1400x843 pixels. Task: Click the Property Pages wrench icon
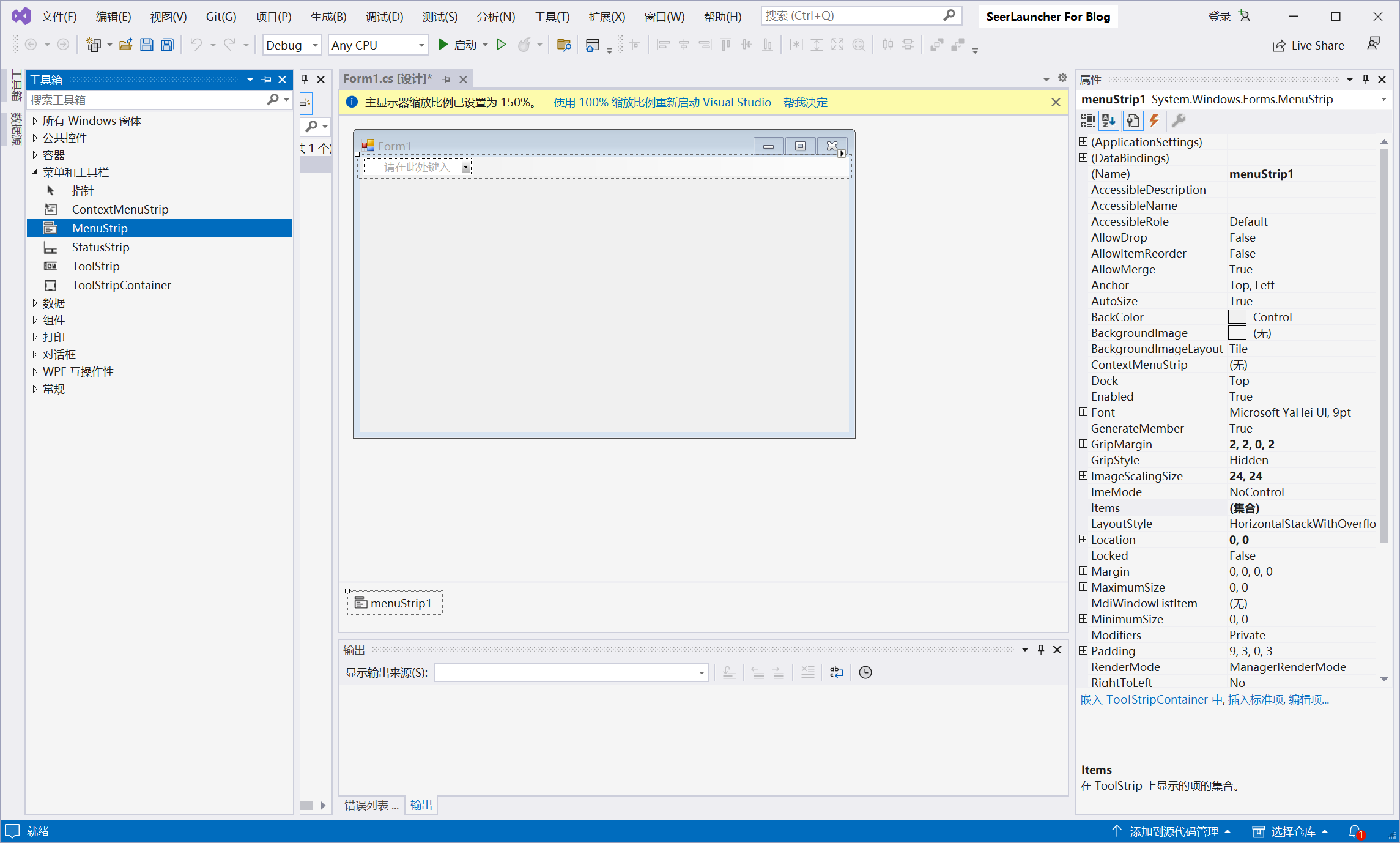pos(1178,121)
